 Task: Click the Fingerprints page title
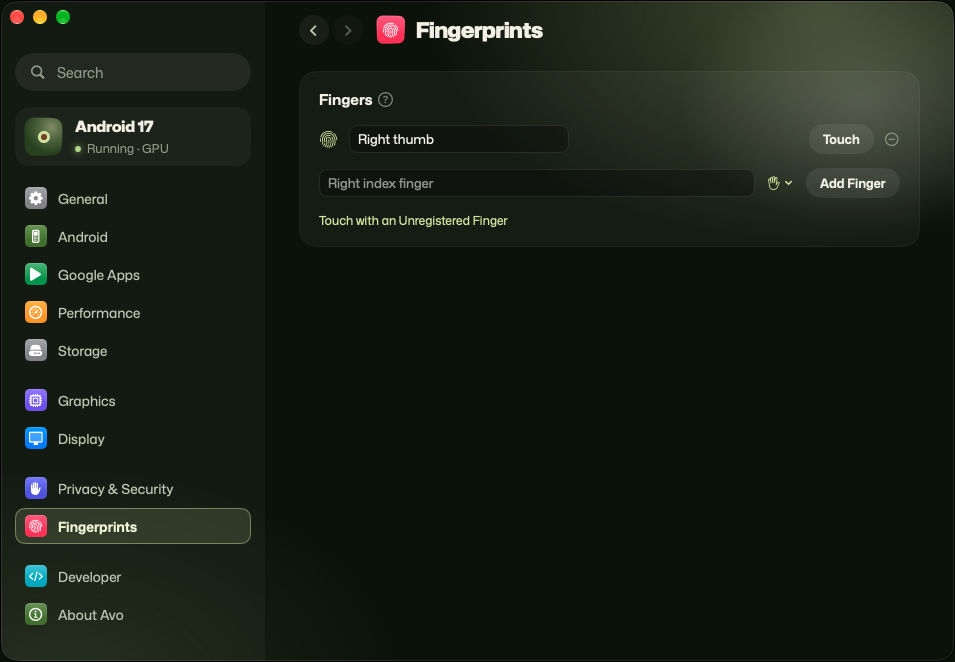pos(479,30)
